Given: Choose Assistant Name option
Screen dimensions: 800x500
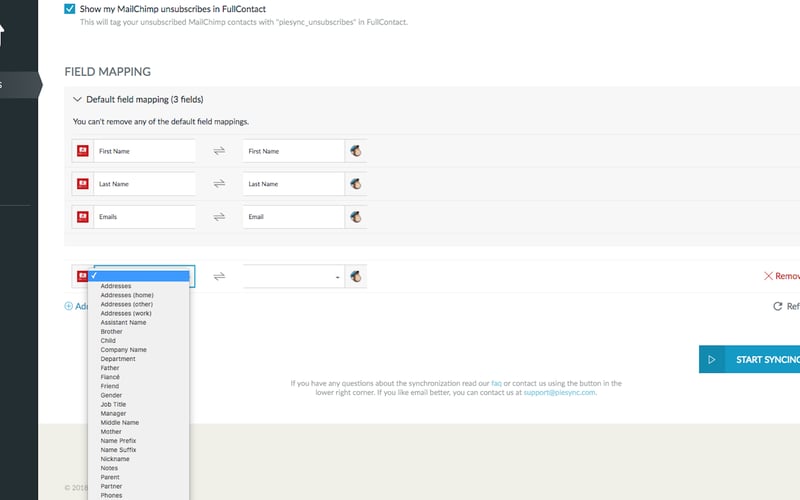Looking at the screenshot, I should coord(123,323).
